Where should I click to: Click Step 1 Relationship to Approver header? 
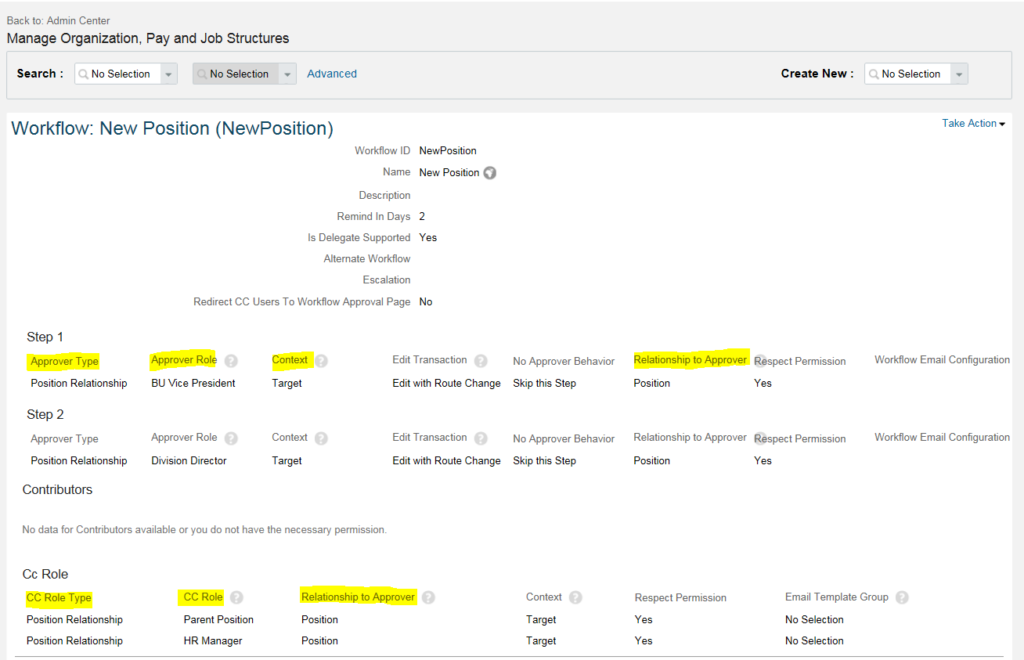tap(690, 360)
